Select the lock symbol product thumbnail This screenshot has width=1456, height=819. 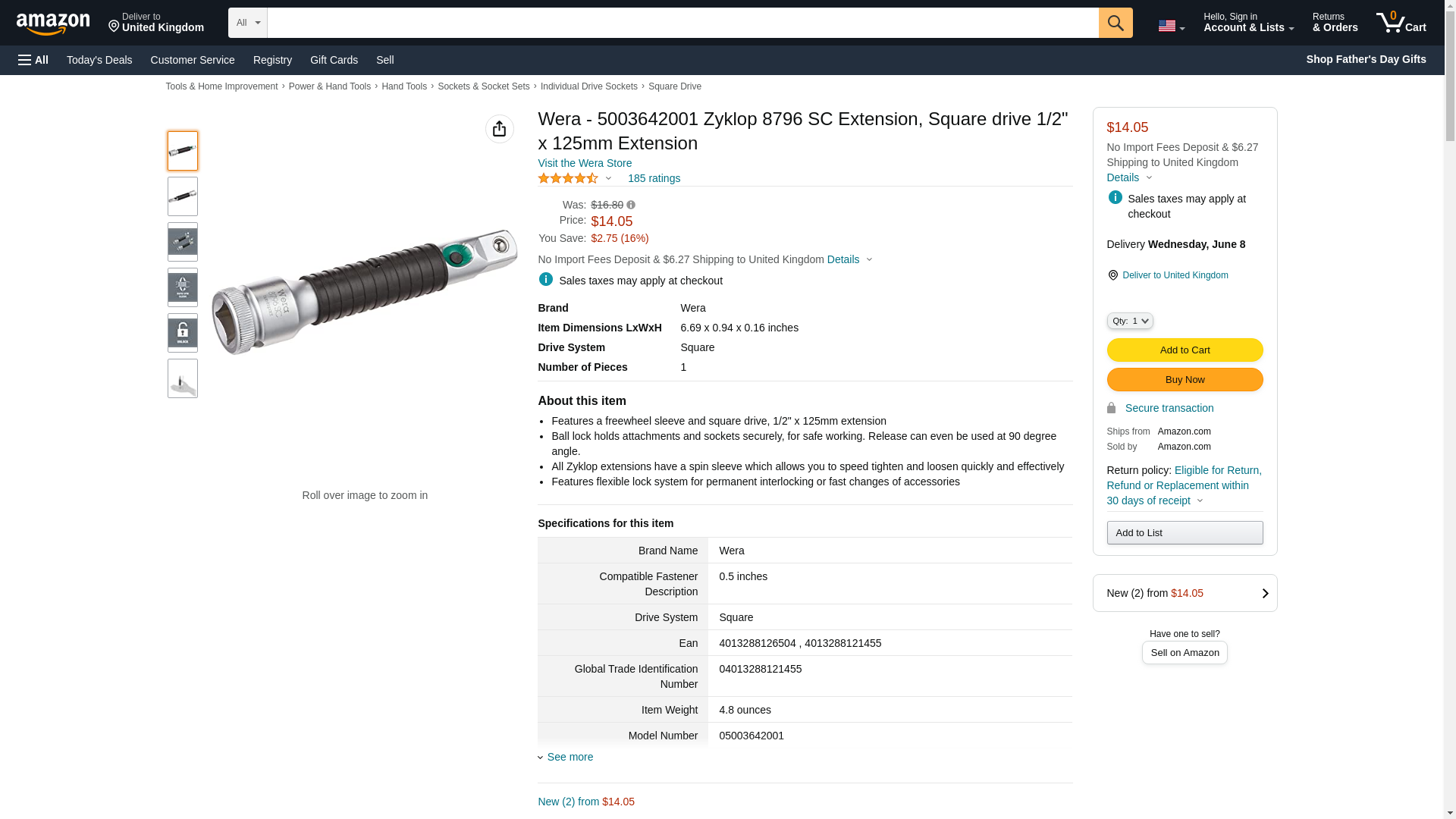(x=183, y=333)
